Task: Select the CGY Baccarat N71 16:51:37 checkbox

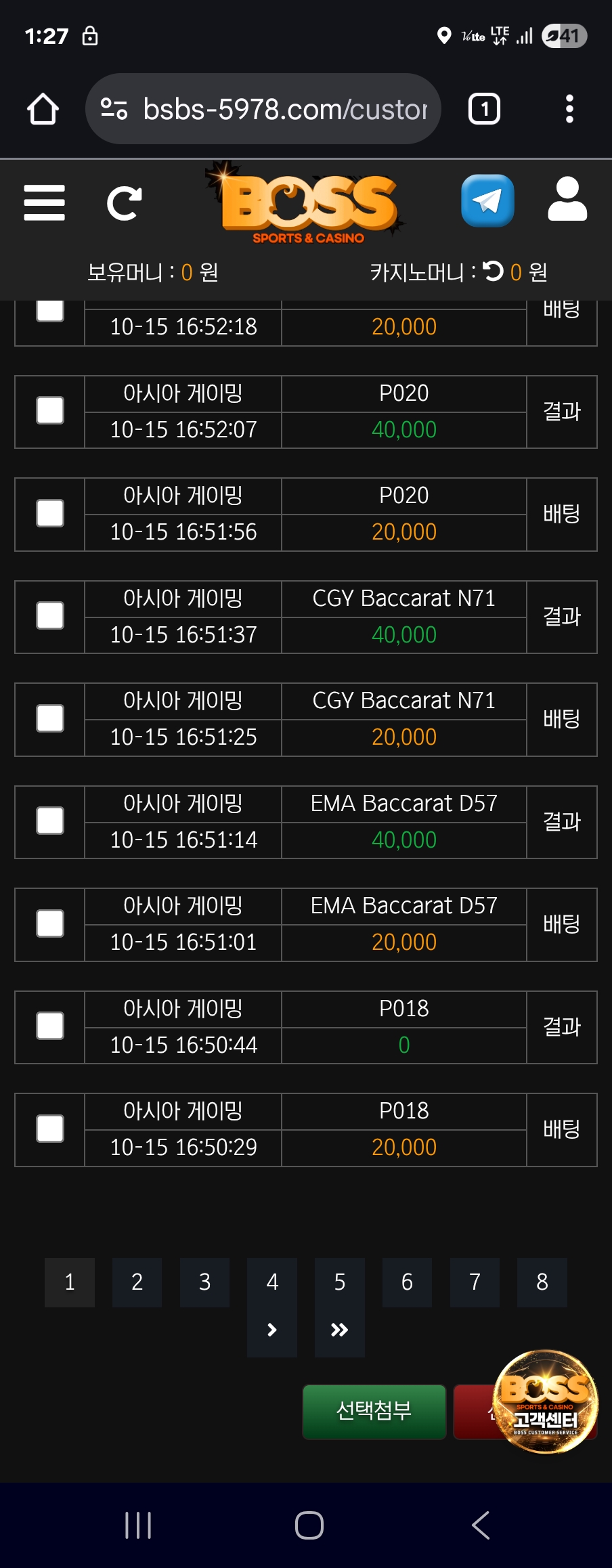Action: [x=50, y=616]
